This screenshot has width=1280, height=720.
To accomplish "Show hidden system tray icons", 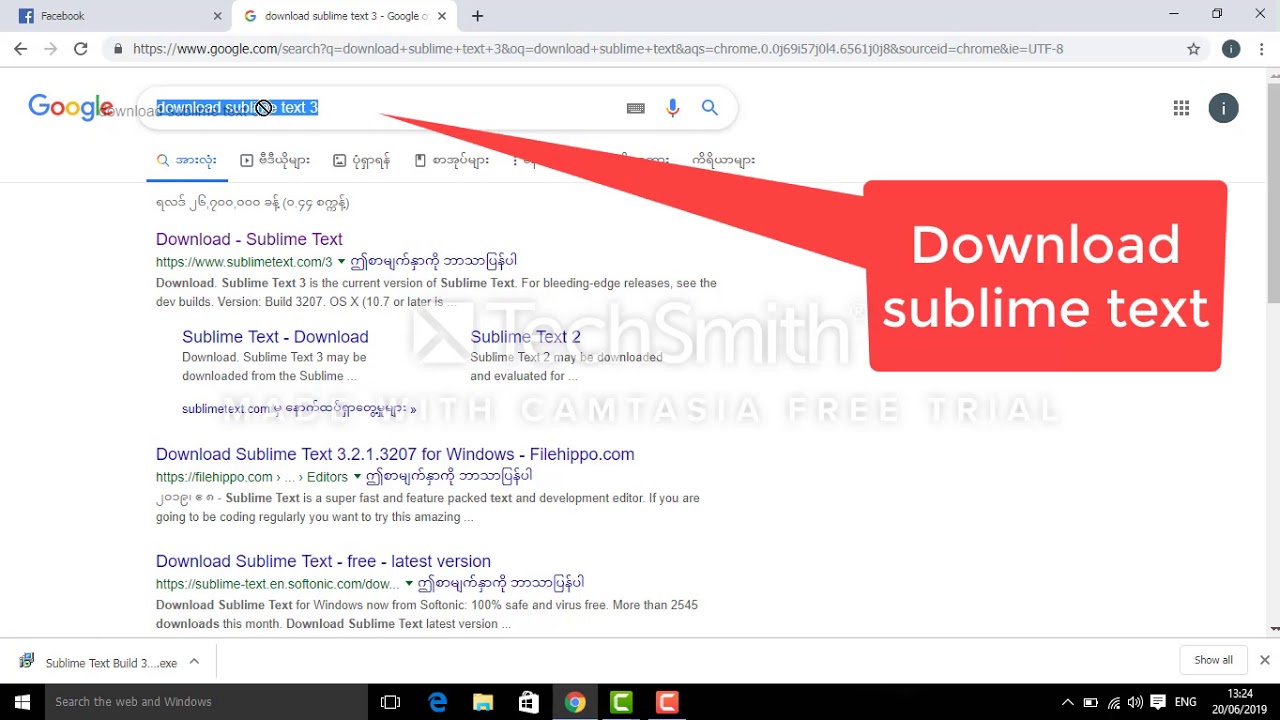I will tap(1067, 702).
